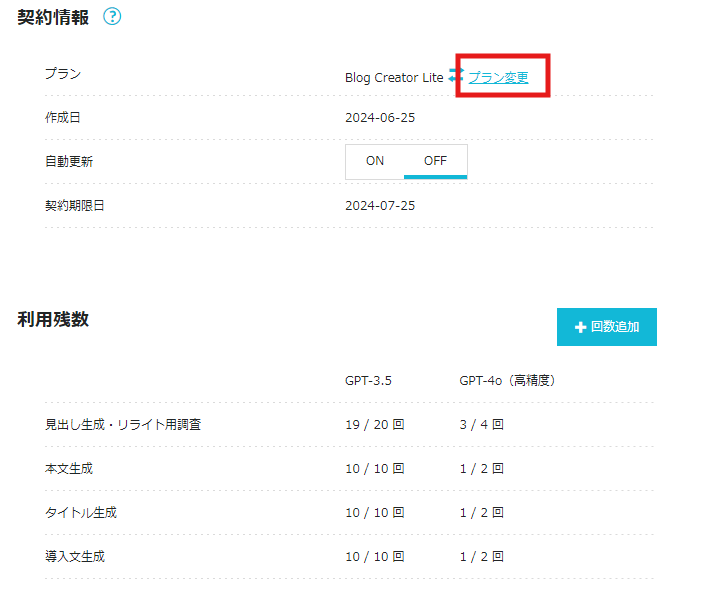This screenshot has height=592, width=727.
Task: Click the 契約情報 section heading
Action: pyautogui.click(x=53, y=17)
